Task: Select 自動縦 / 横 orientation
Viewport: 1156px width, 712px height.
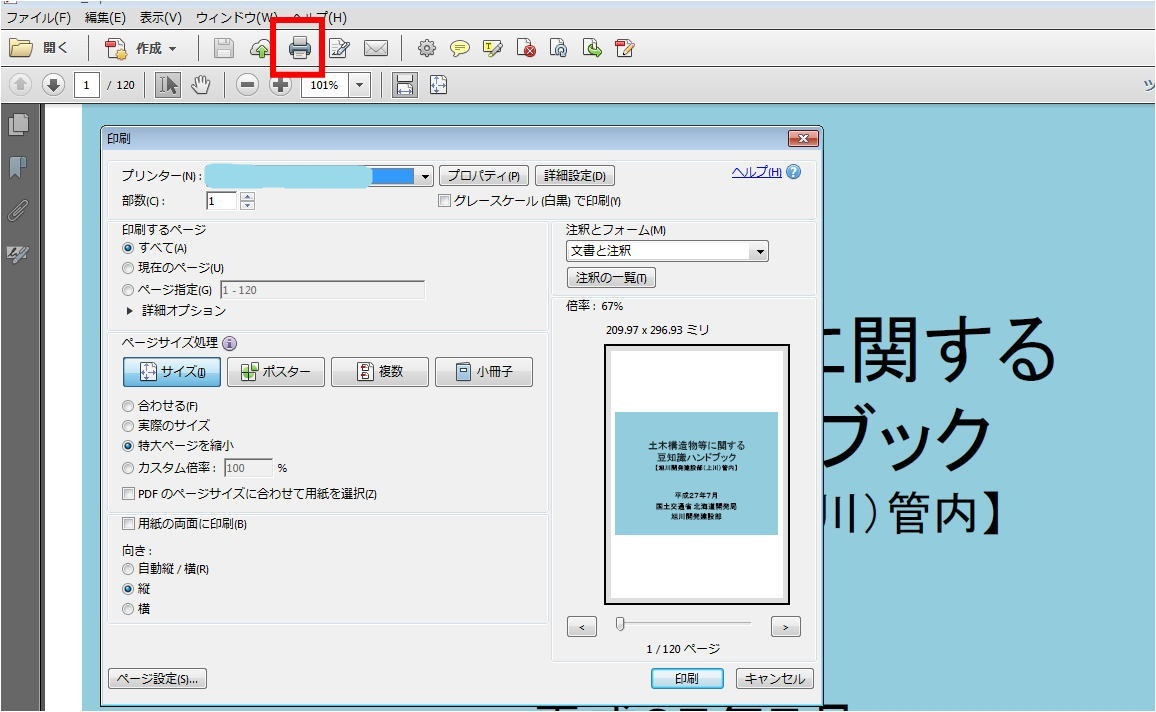Action: 128,569
